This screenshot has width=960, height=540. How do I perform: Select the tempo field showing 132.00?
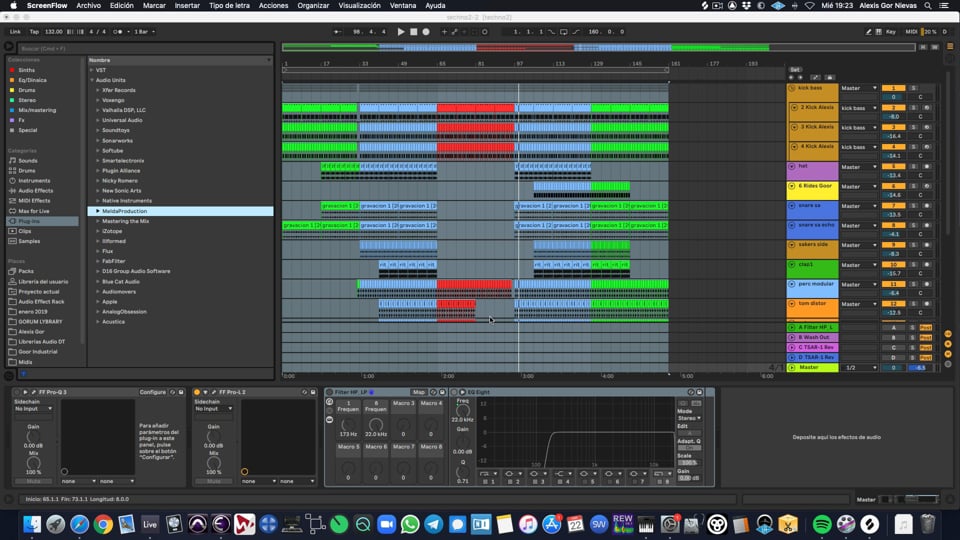[x=53, y=32]
